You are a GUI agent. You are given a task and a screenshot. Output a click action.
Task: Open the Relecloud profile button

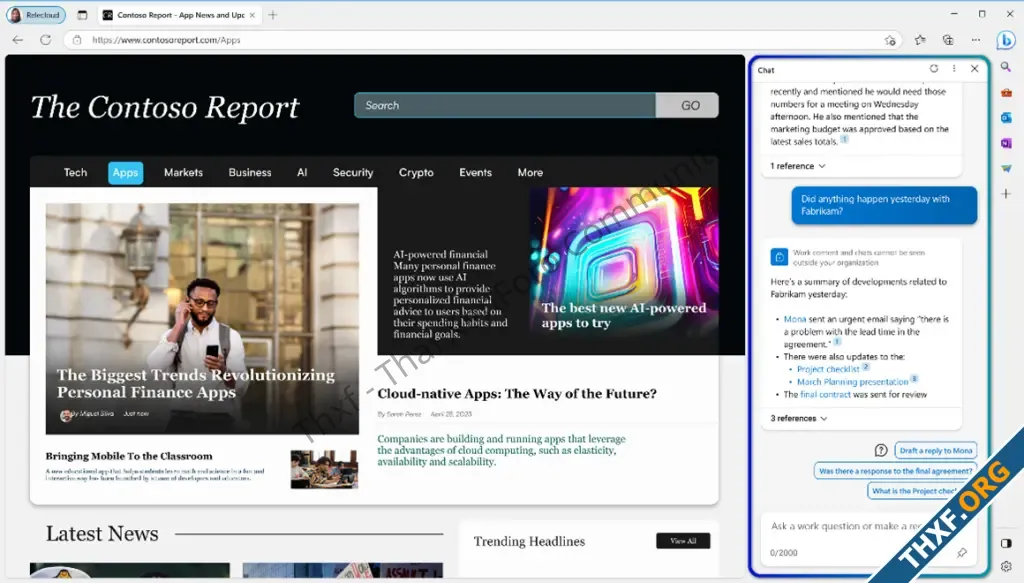(x=36, y=15)
